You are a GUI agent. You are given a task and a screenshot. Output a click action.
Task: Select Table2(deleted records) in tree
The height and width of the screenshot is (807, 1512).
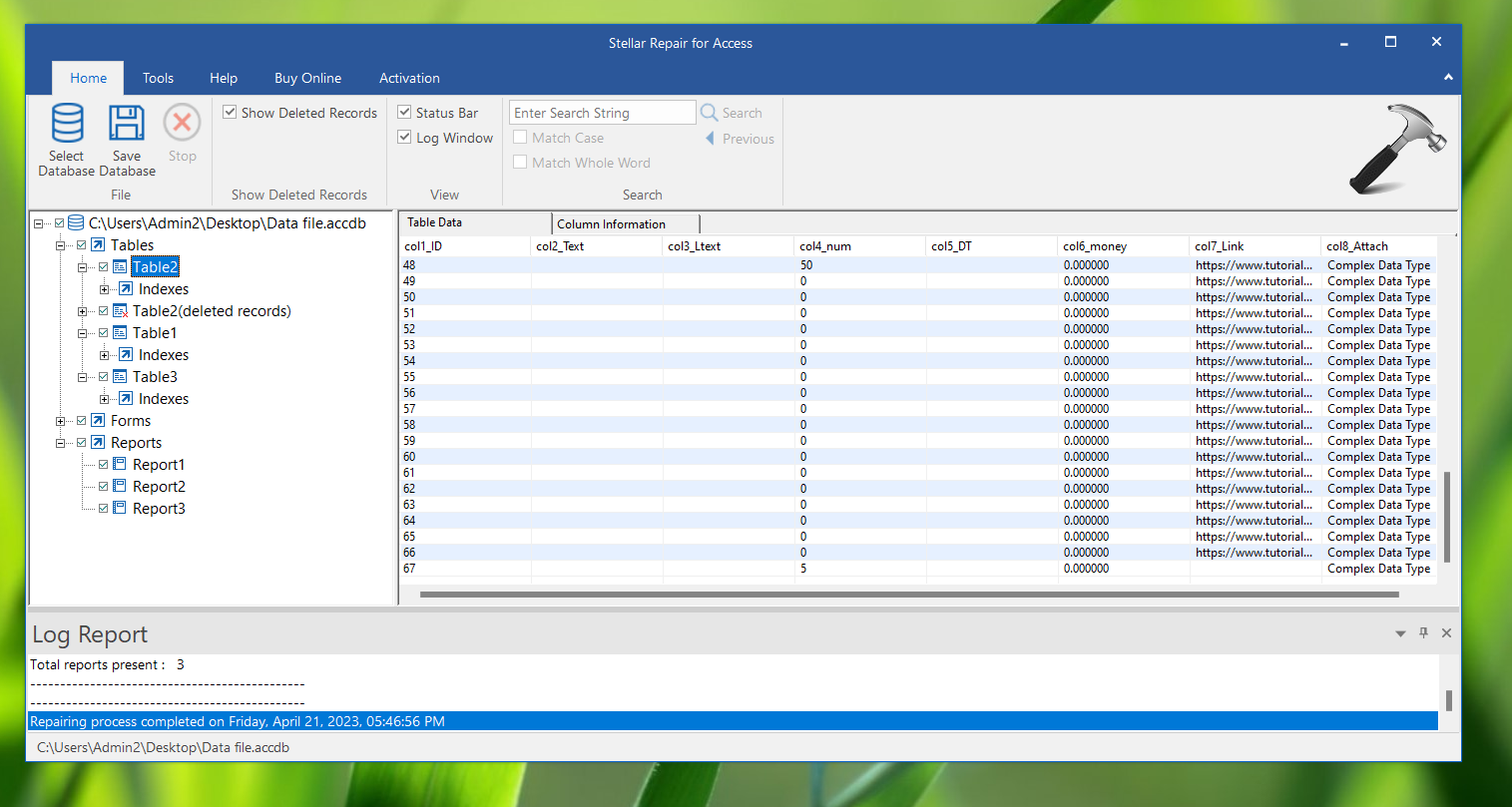pyautogui.click(x=212, y=311)
